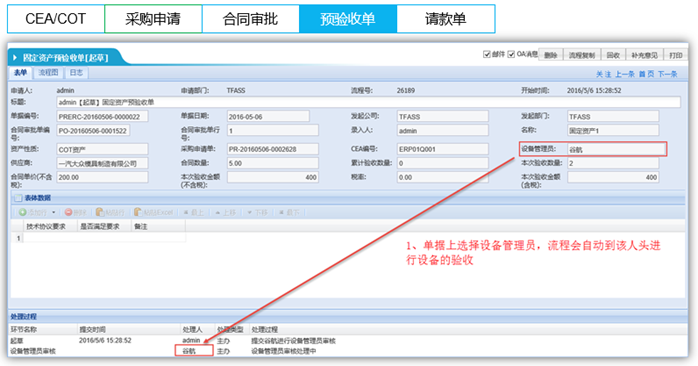Click the 补充意见 button
698x366 pixels.
pyautogui.click(x=644, y=55)
